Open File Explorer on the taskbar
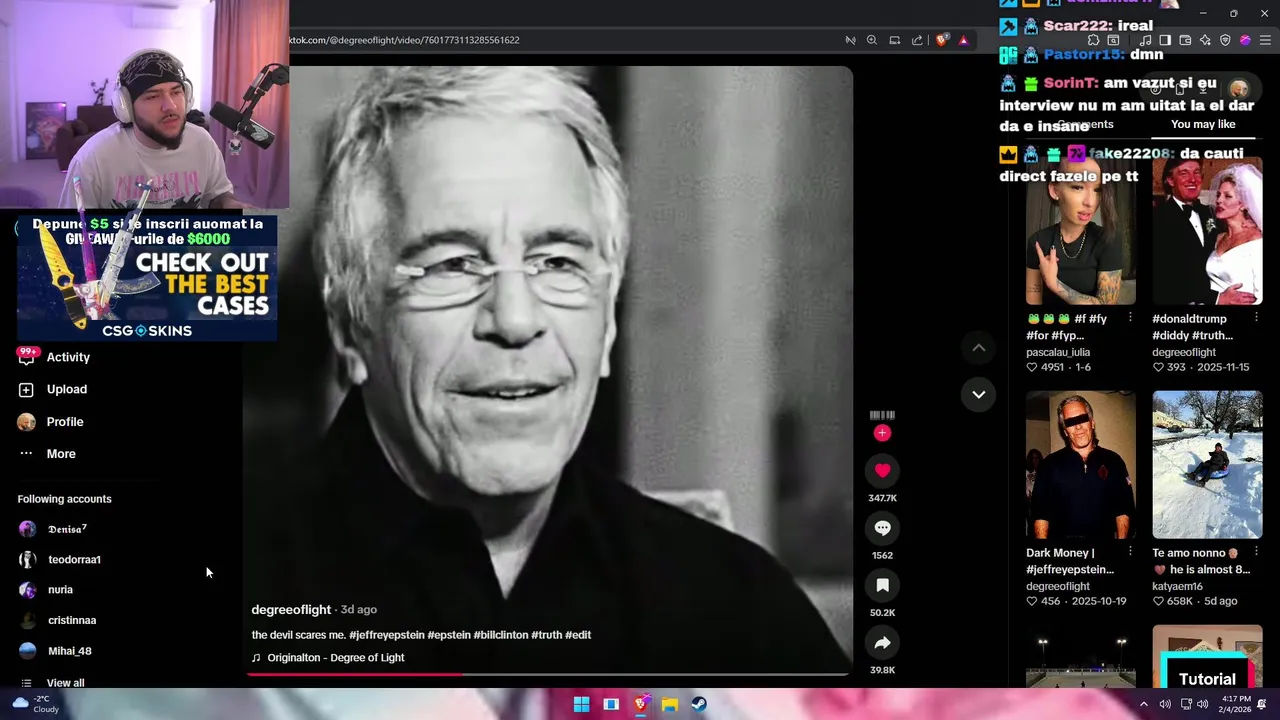Viewport: 1280px width, 720px height. pos(670,704)
